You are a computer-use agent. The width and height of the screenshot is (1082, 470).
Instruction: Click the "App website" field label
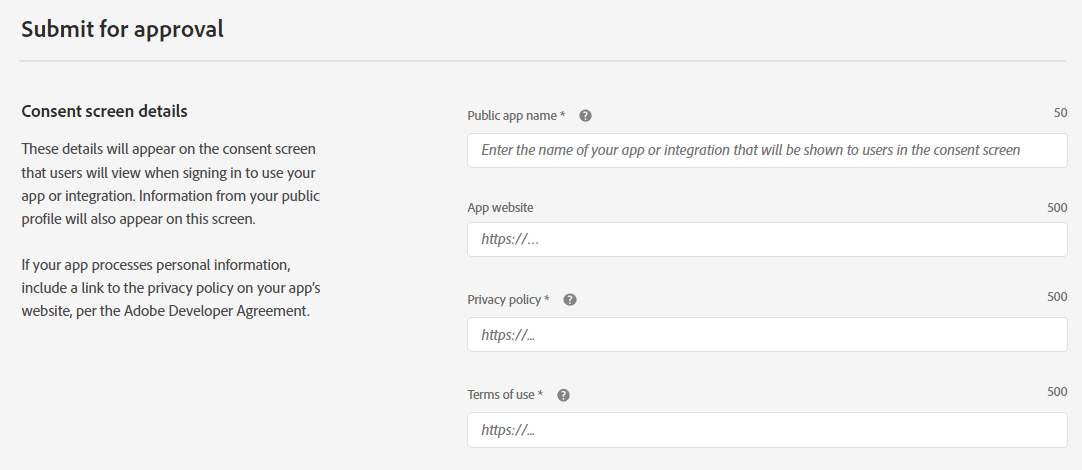(500, 208)
